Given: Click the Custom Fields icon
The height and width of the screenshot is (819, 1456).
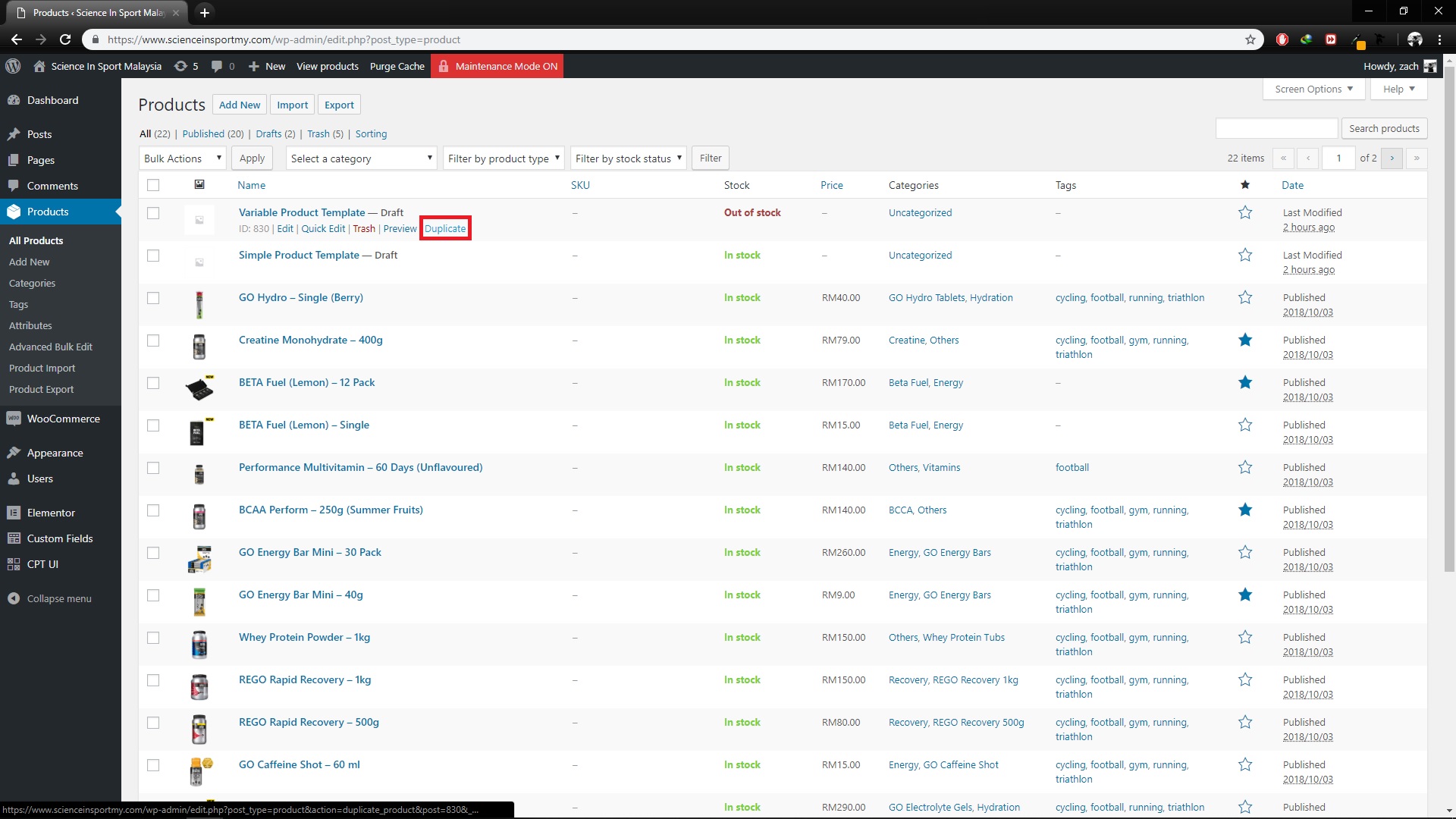Looking at the screenshot, I should (x=14, y=538).
